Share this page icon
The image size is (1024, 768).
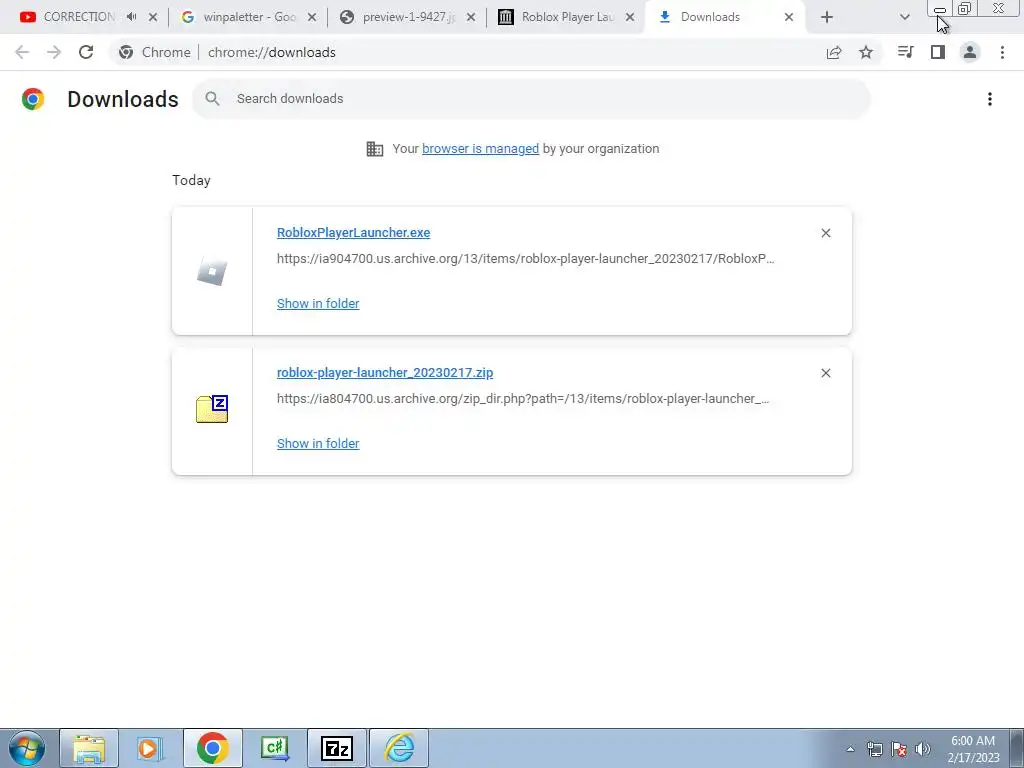point(834,52)
